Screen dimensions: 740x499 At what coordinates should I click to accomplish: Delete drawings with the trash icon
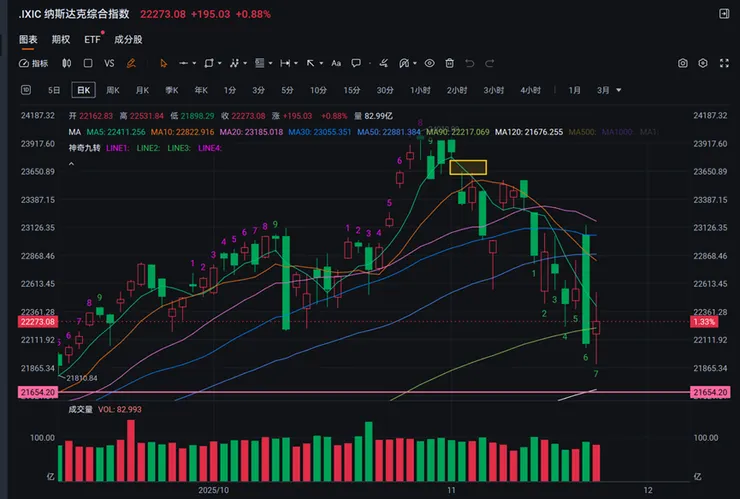point(449,63)
